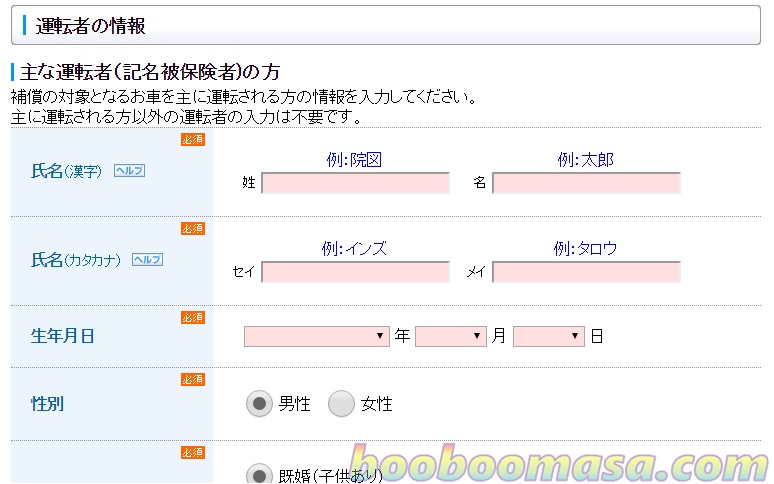
Task: Open the birth day (日) dropdown
Action: (548, 336)
